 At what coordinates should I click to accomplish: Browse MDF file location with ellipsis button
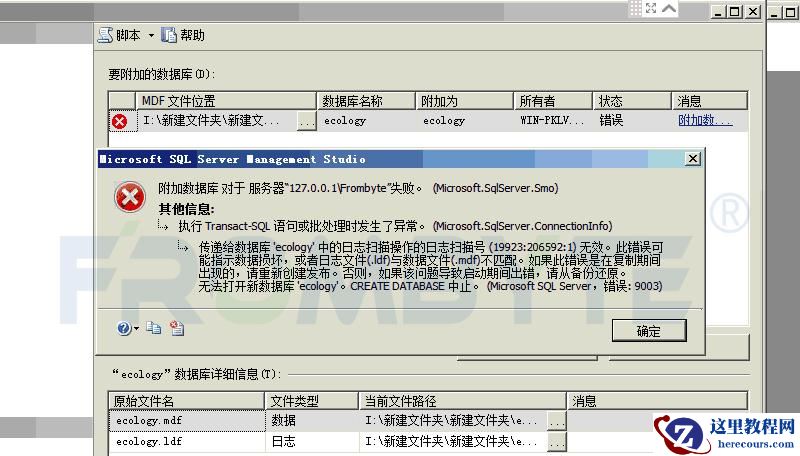click(306, 121)
